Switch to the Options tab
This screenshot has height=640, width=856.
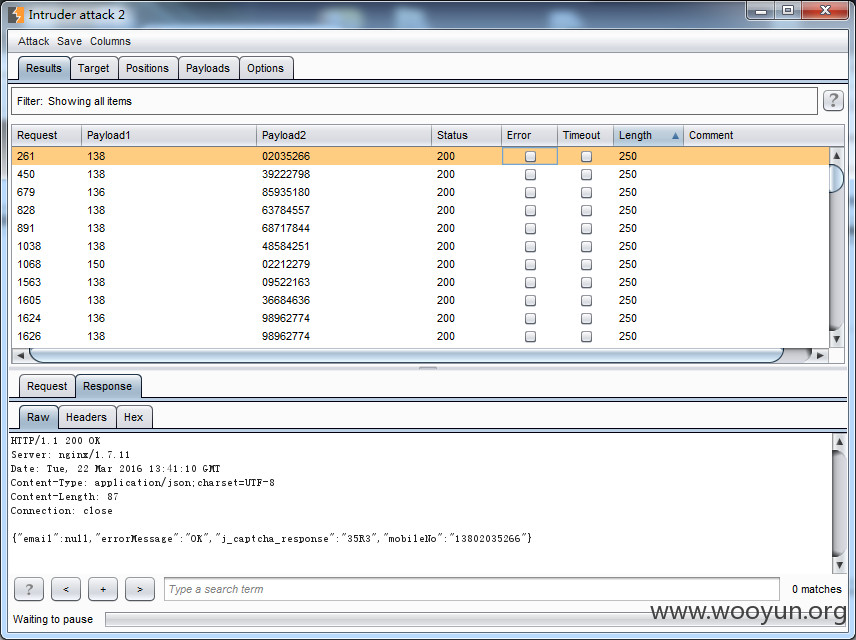coord(265,68)
